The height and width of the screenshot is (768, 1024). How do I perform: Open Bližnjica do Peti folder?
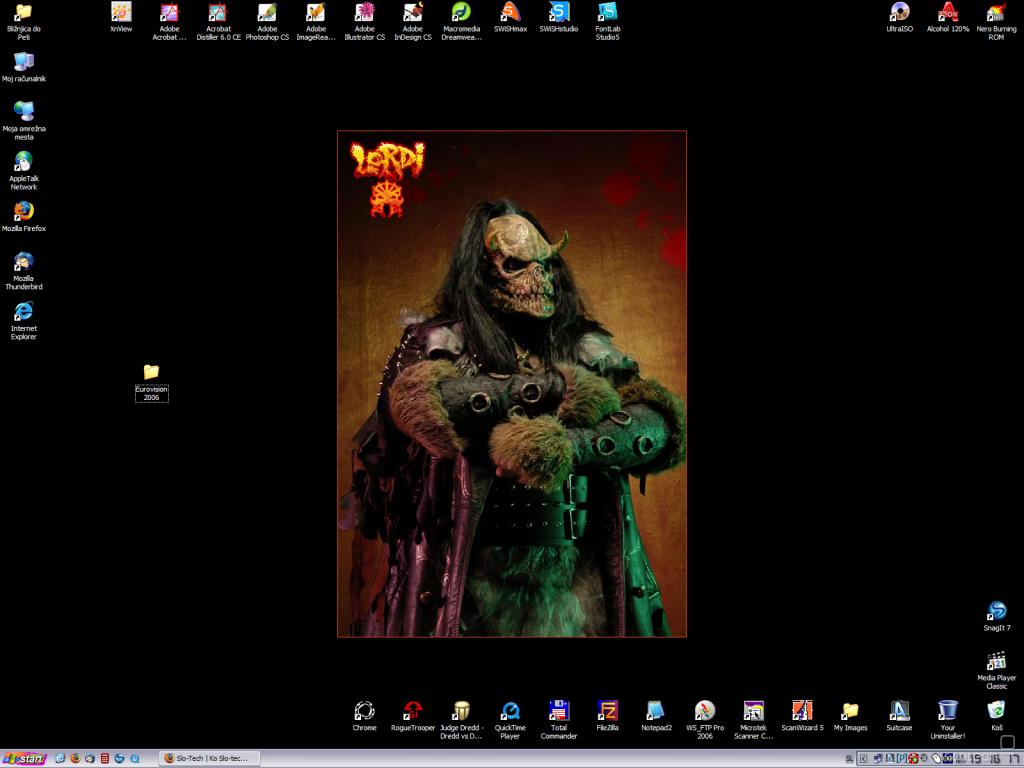coord(24,22)
